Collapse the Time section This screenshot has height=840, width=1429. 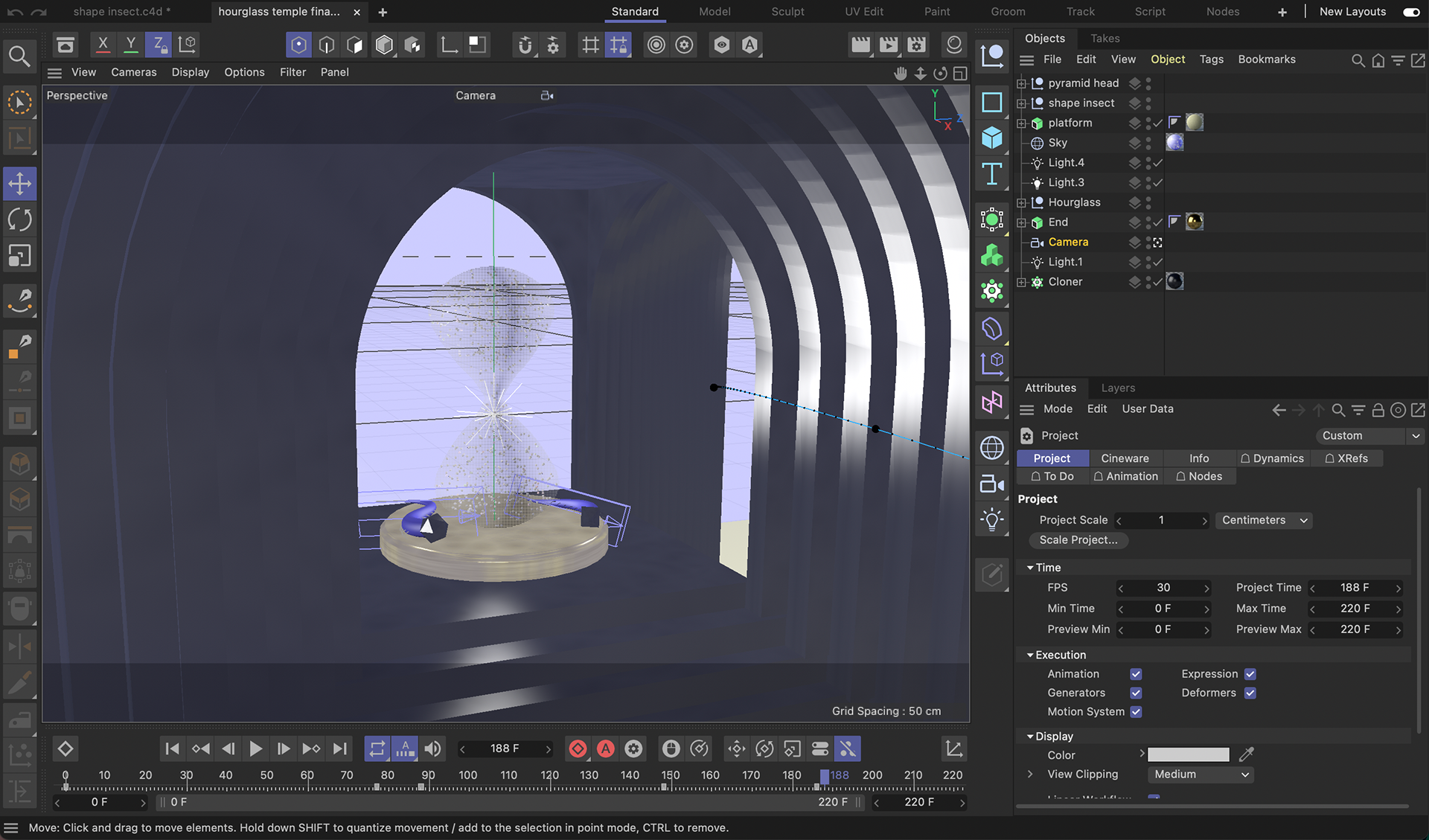point(1030,568)
